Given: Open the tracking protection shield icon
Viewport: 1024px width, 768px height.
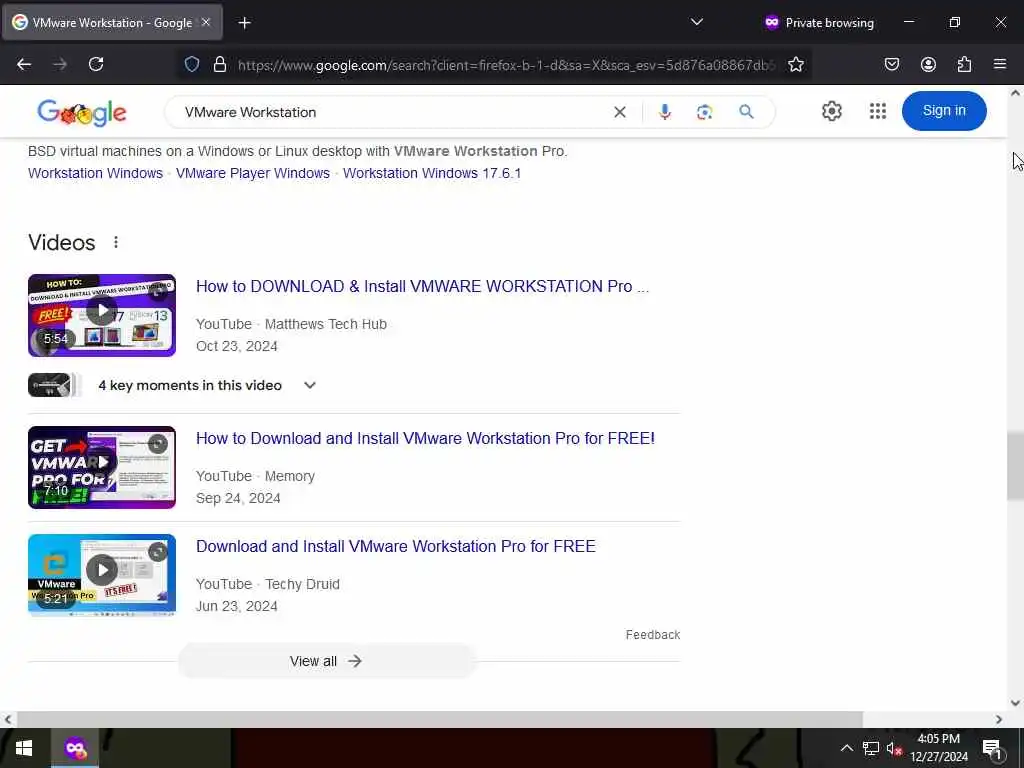Looking at the screenshot, I should point(191,64).
